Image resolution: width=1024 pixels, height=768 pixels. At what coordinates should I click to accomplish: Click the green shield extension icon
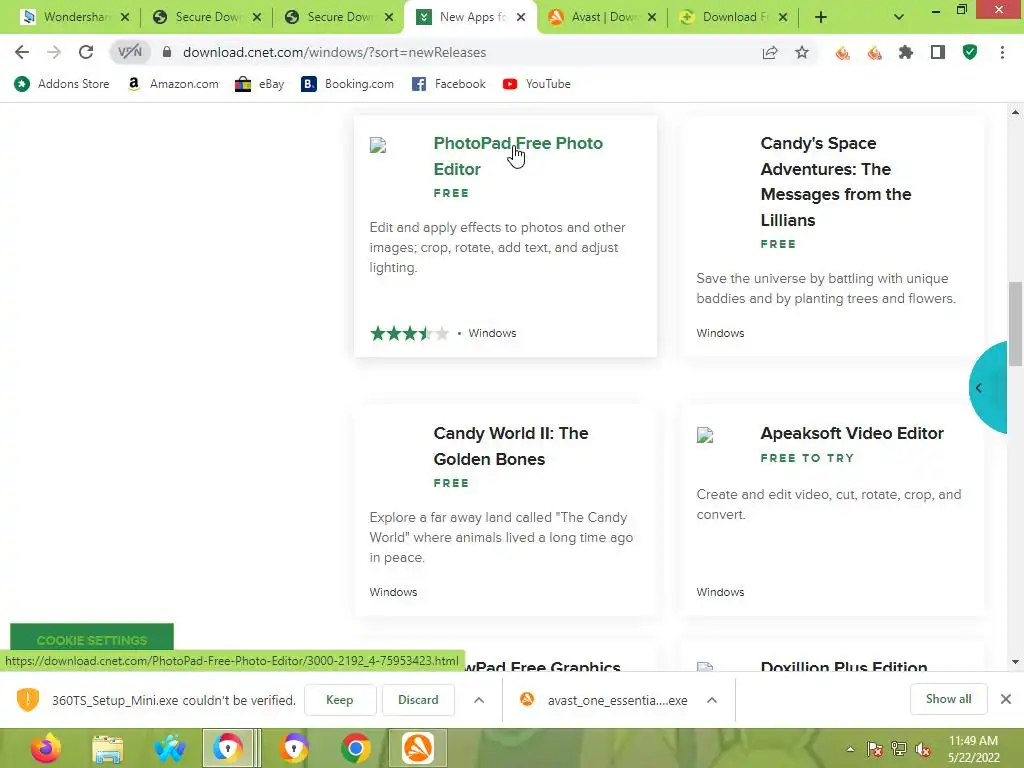pos(970,52)
